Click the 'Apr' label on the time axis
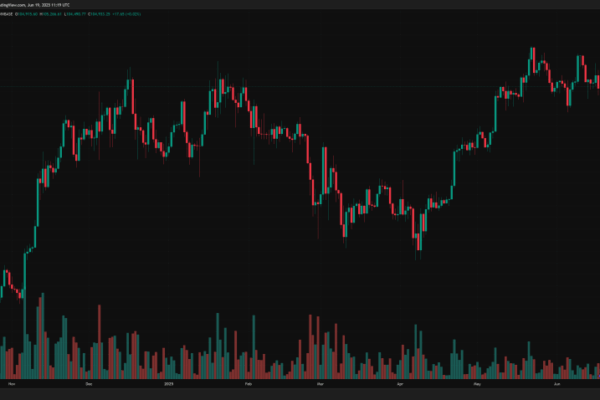600x400 pixels. pos(400,384)
